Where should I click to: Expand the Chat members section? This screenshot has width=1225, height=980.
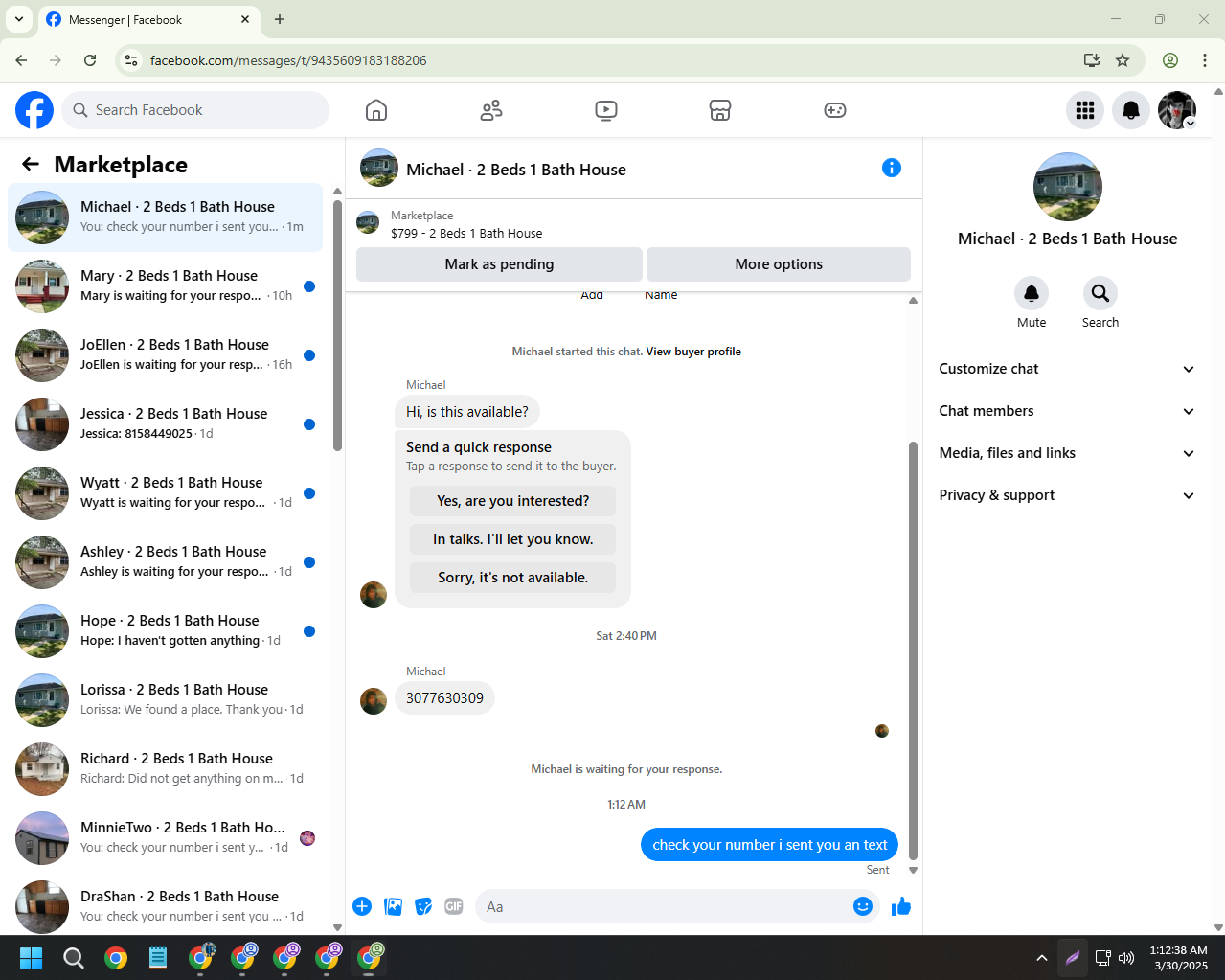point(1067,411)
